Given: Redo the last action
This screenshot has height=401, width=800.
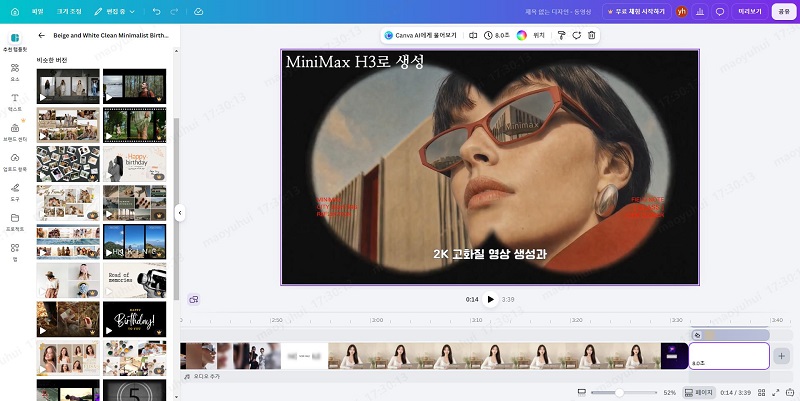Looking at the screenshot, I should point(174,11).
